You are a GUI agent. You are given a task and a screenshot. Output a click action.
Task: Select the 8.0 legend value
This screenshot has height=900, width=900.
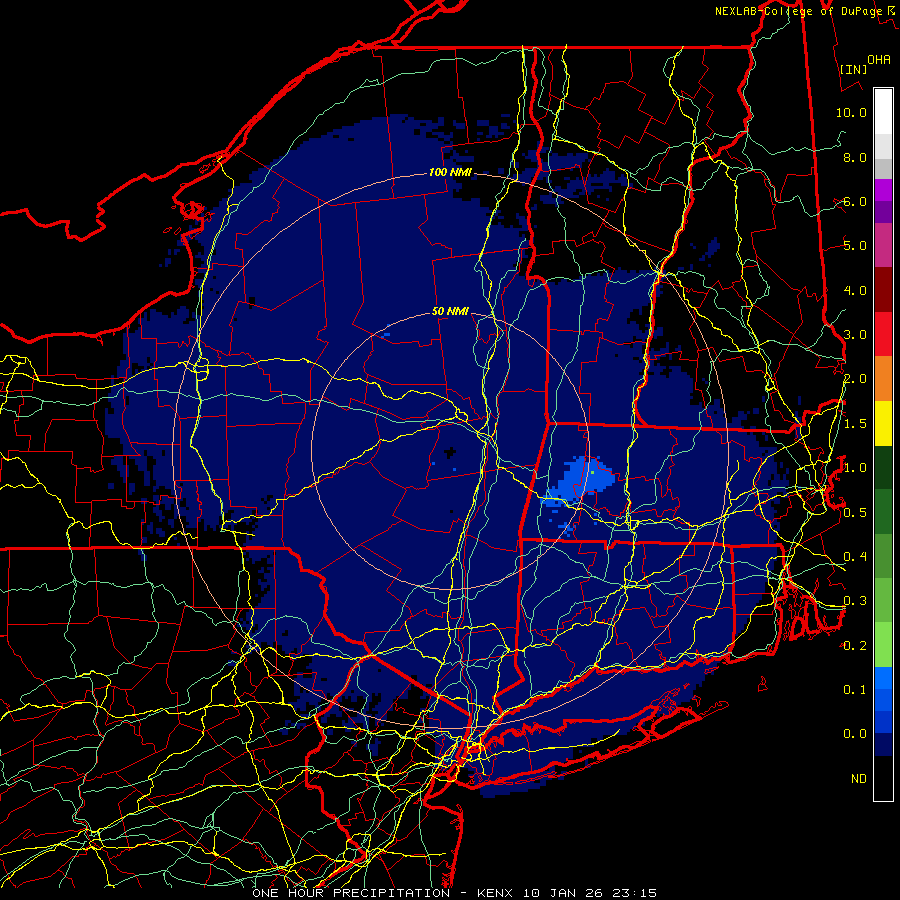[x=855, y=157]
